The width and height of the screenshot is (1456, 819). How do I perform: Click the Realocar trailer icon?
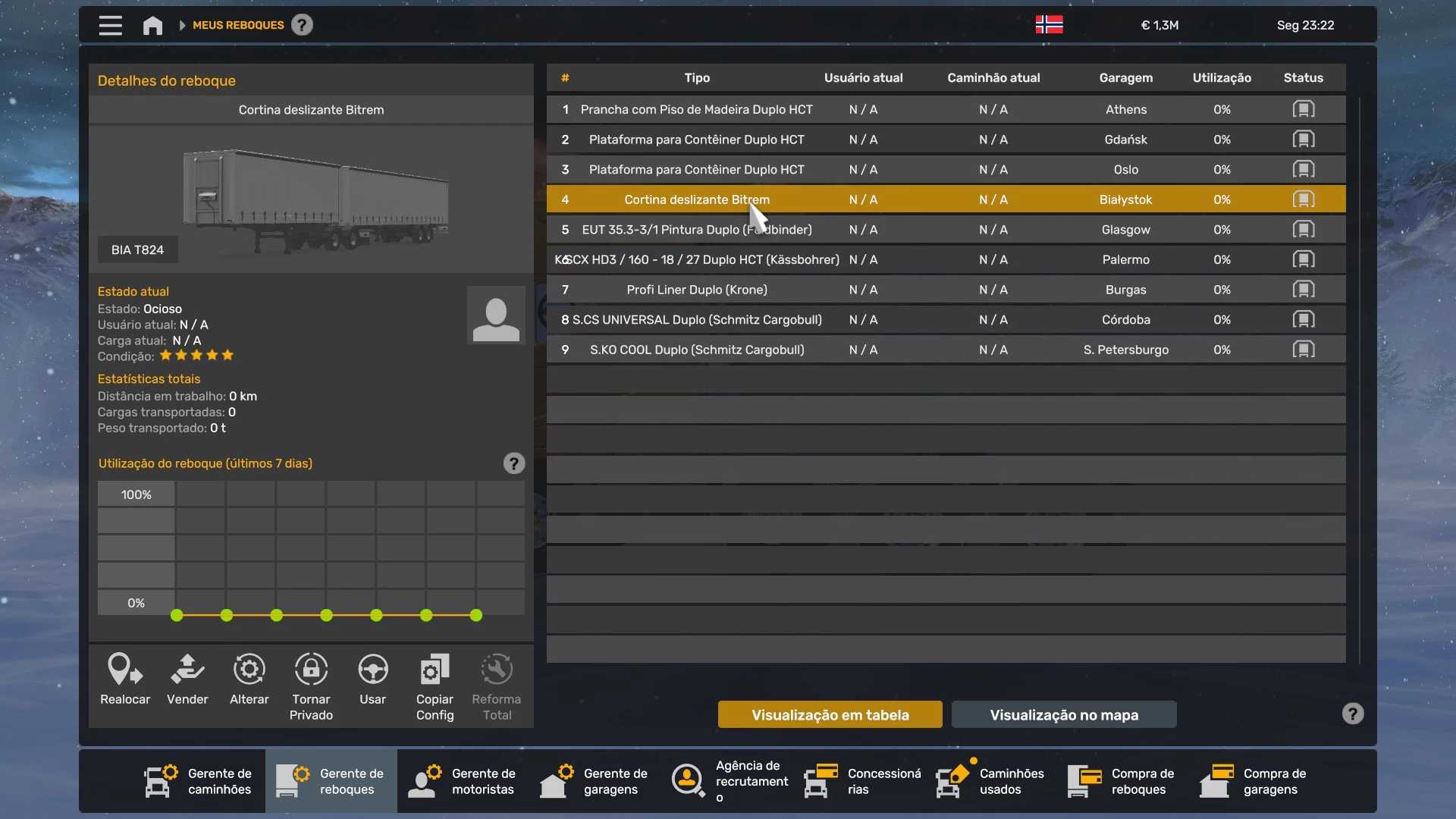coord(125,670)
